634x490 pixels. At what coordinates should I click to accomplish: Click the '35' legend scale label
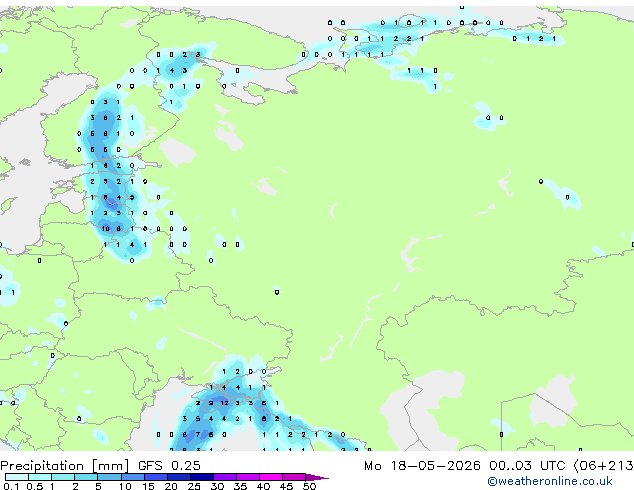click(x=240, y=486)
